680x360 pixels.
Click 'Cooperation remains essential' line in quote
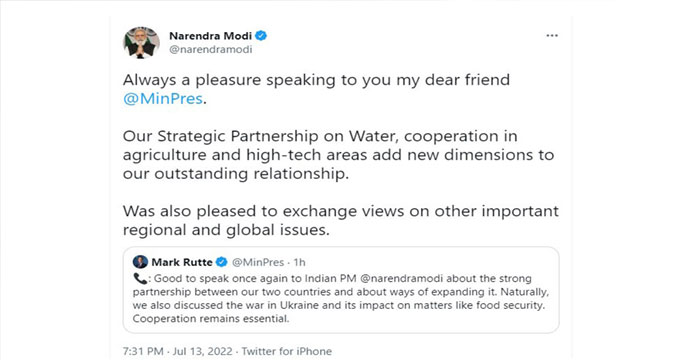click(211, 319)
